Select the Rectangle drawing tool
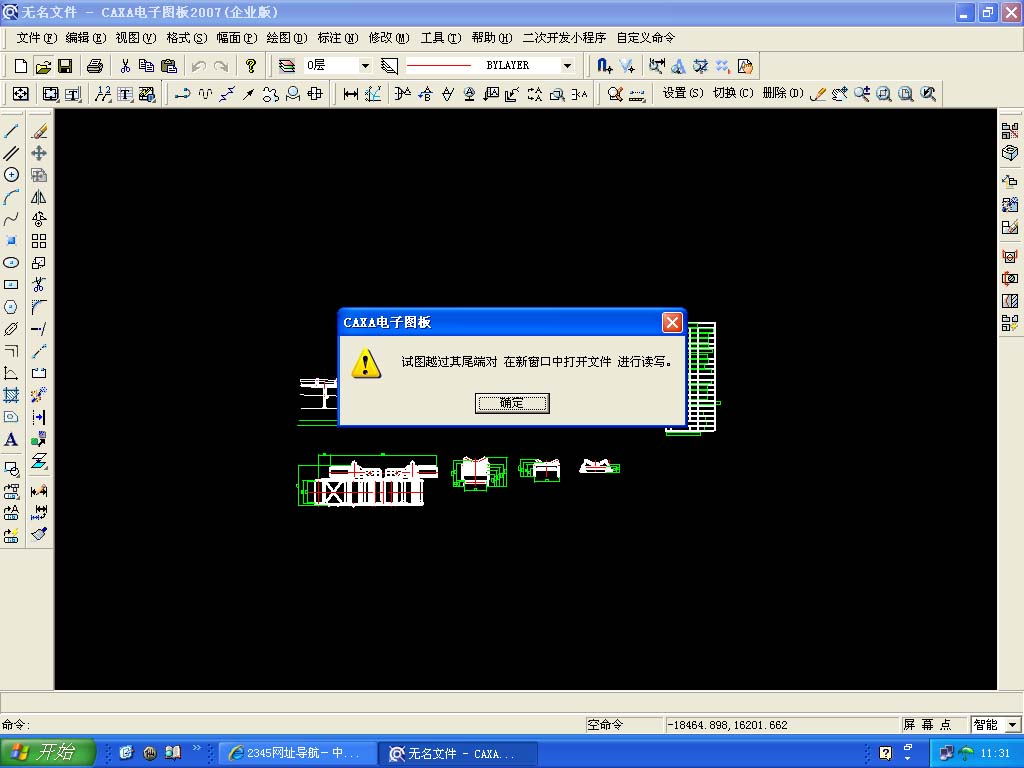Screen dimensions: 1024x768 (11, 285)
